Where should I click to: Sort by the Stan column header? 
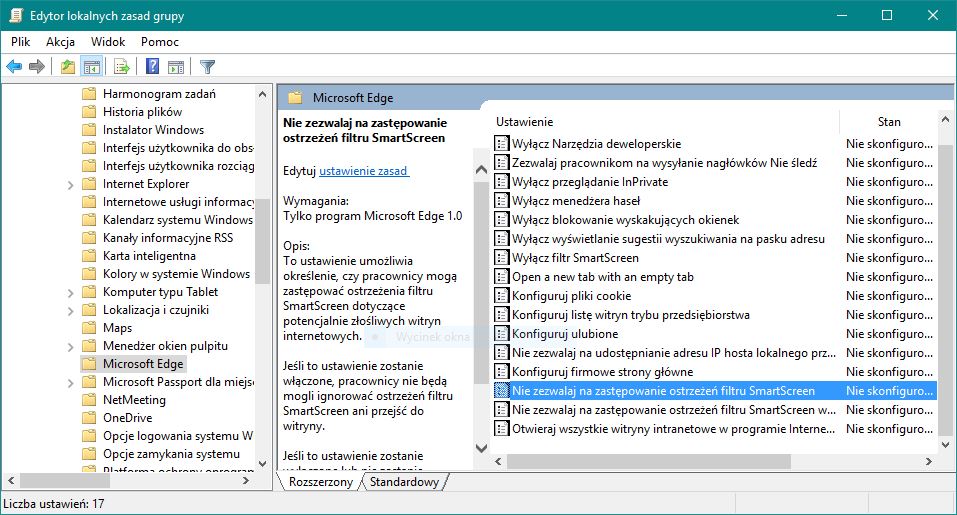coord(889,121)
